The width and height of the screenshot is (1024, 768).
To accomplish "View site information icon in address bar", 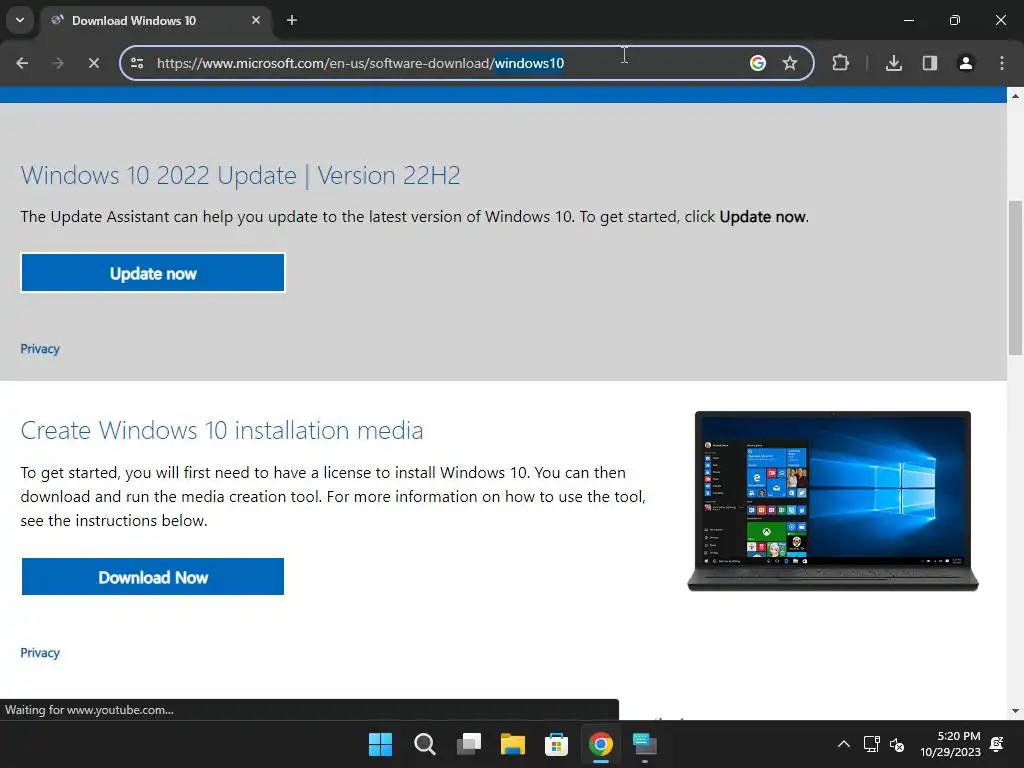I will point(137,63).
